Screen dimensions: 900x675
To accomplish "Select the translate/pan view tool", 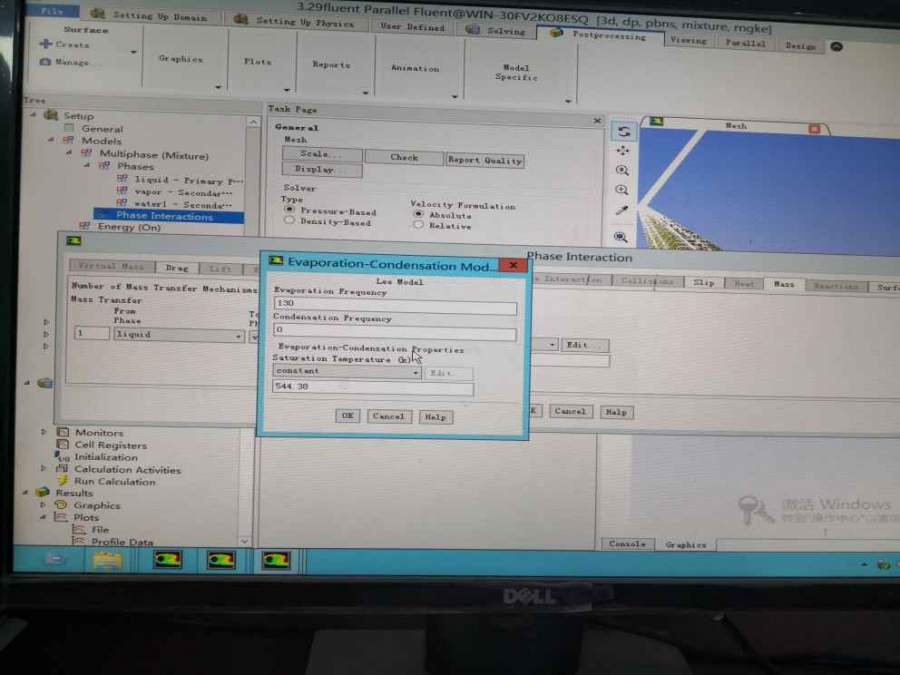I will 623,151.
